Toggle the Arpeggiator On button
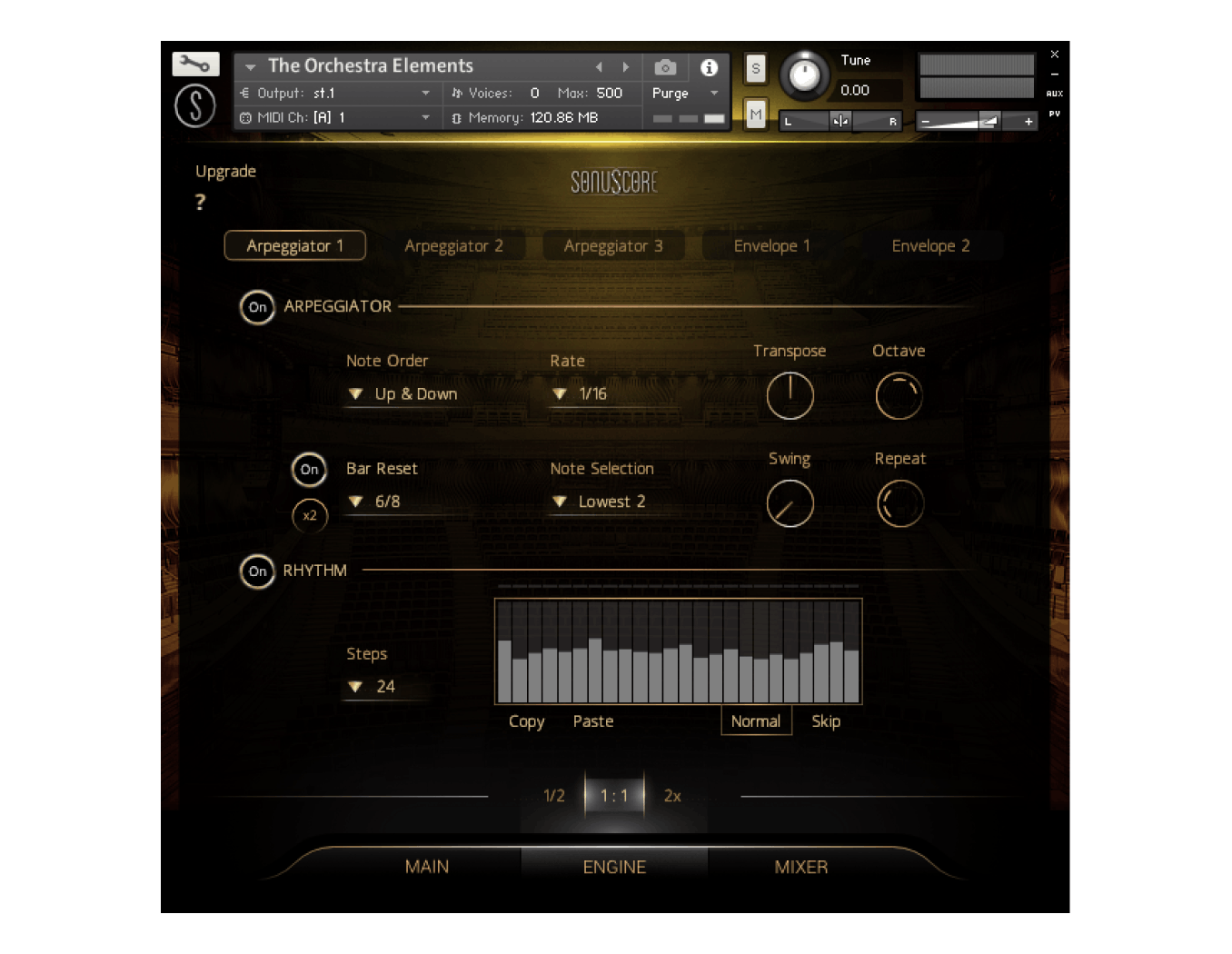 point(257,307)
